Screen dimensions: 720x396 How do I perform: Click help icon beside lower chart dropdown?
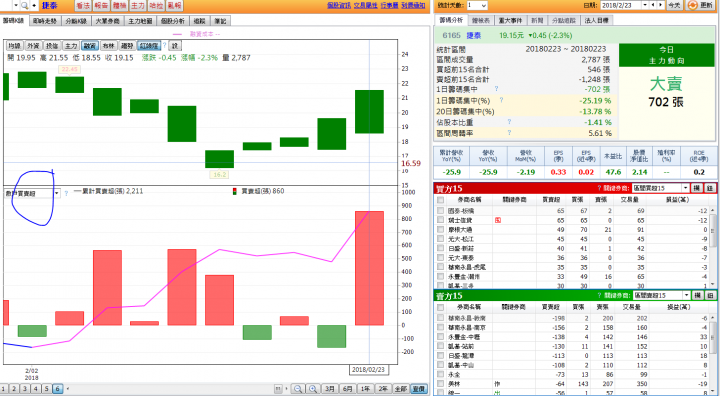66,193
